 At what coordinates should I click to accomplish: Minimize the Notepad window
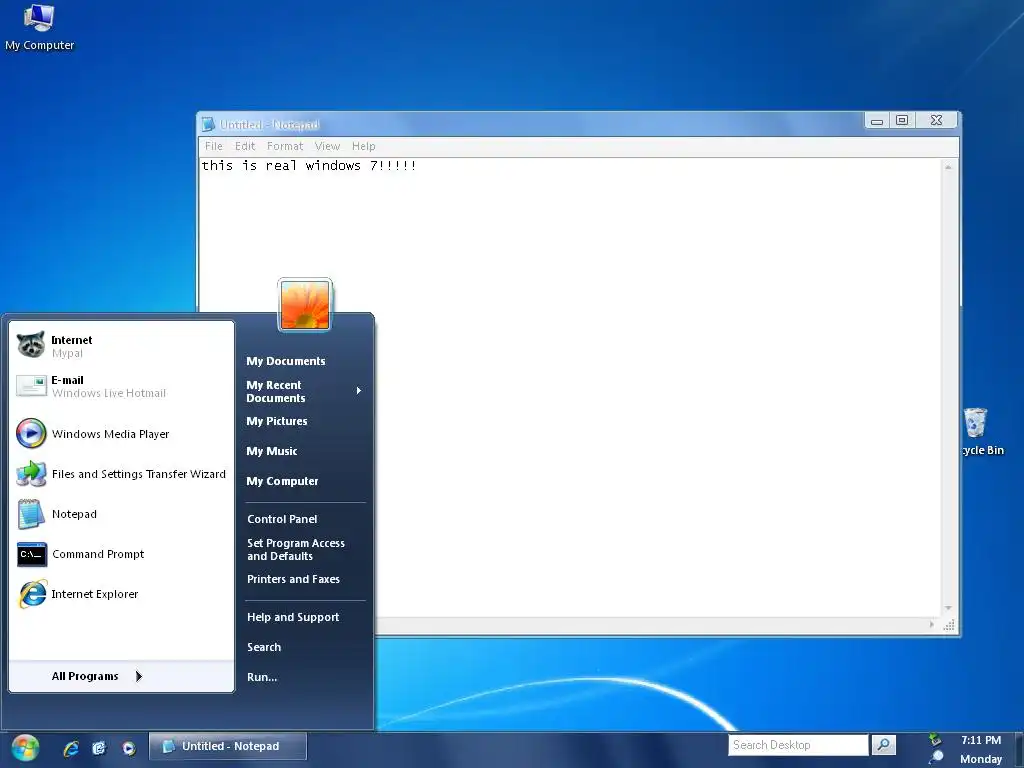tap(877, 121)
